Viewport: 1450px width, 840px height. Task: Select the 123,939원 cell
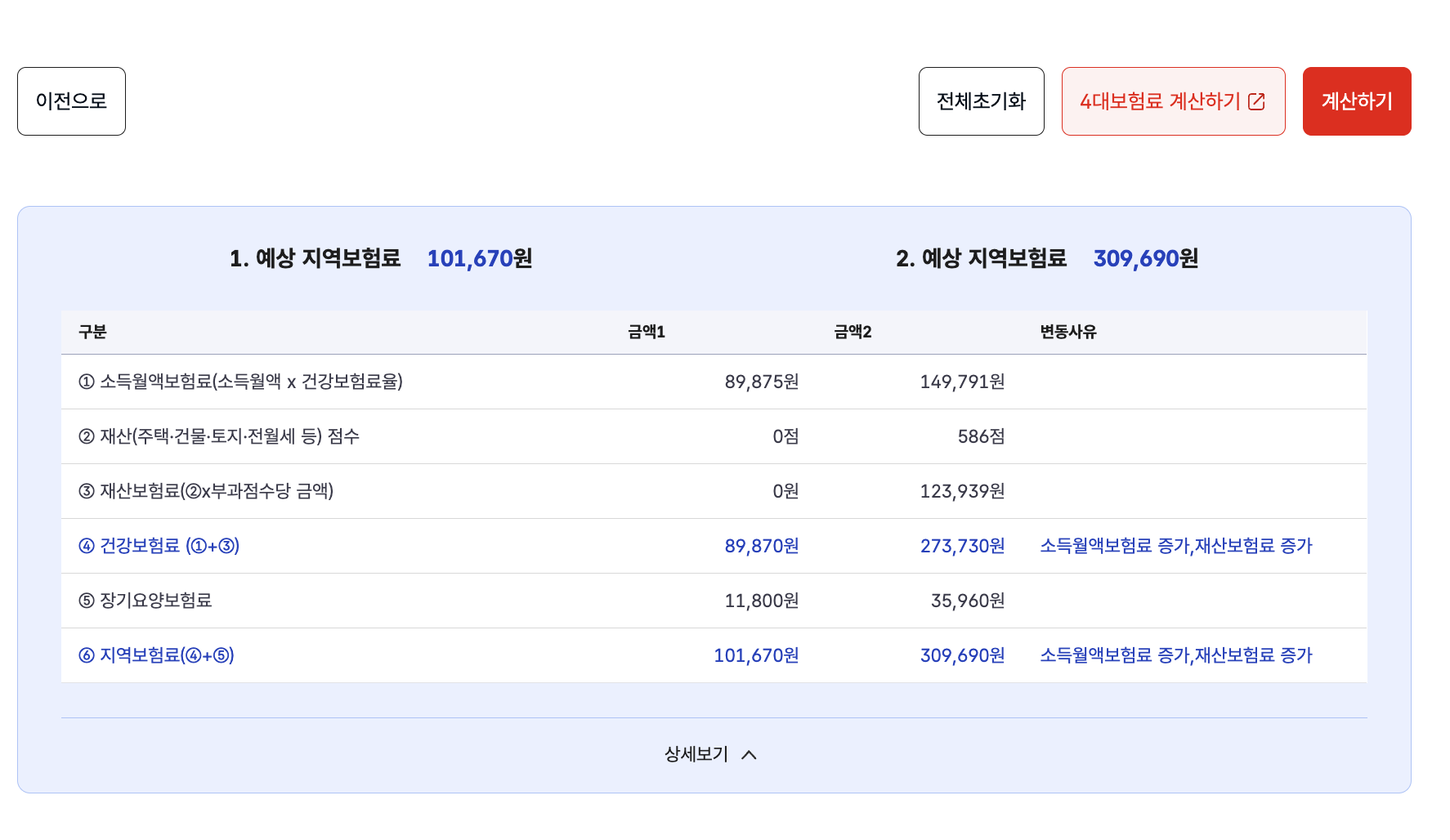(963, 491)
